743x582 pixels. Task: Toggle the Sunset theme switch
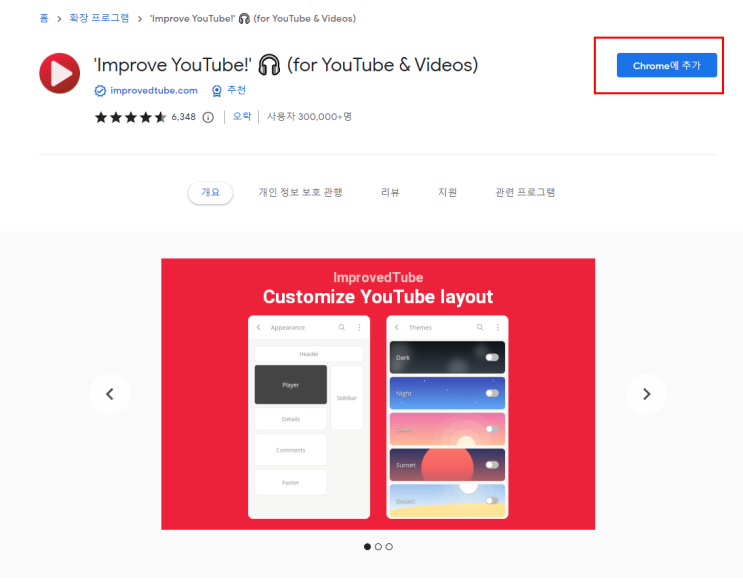click(x=492, y=465)
